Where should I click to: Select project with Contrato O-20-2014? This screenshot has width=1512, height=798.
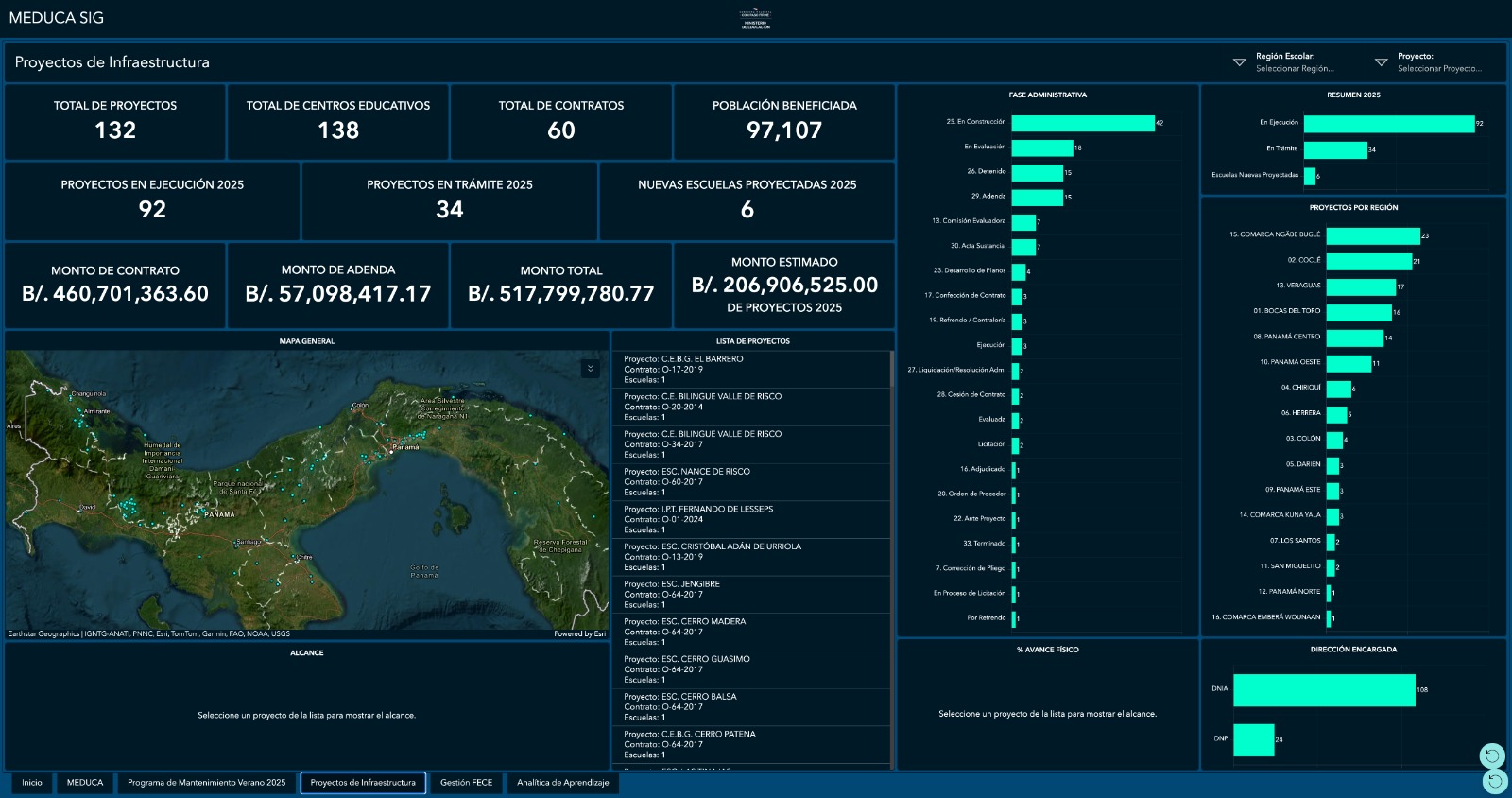(751, 408)
